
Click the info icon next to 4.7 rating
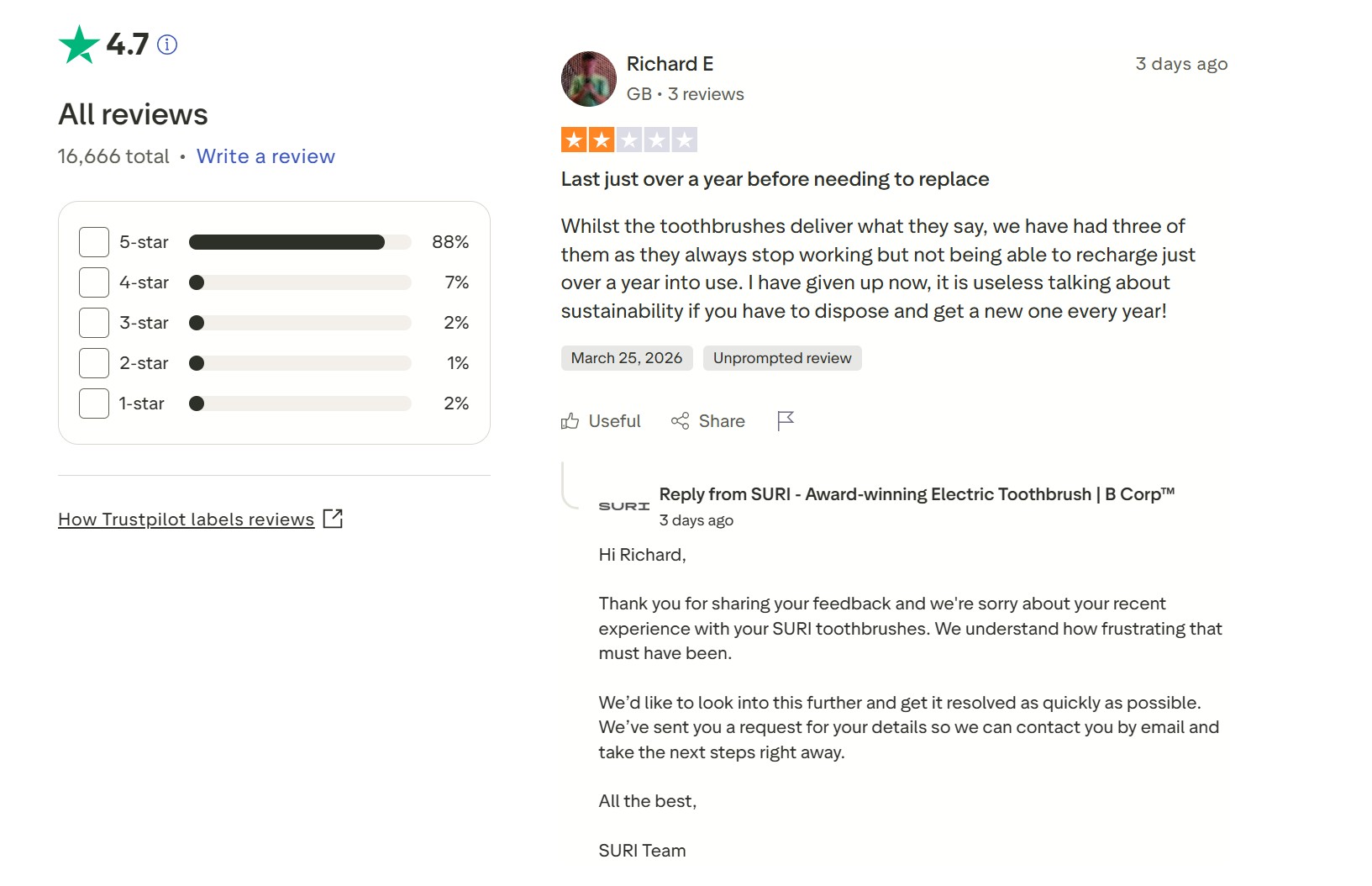click(167, 45)
